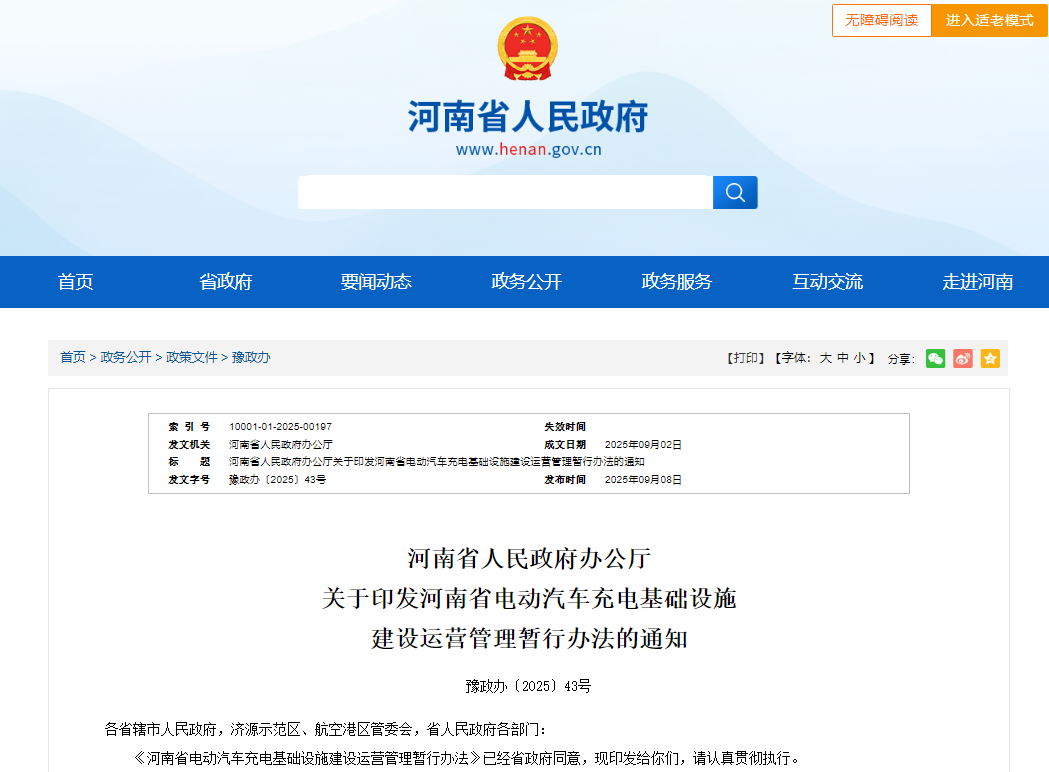Enable 无障碍阅读 accessibility mode
Image resolution: width=1049 pixels, height=772 pixels.
[x=881, y=20]
